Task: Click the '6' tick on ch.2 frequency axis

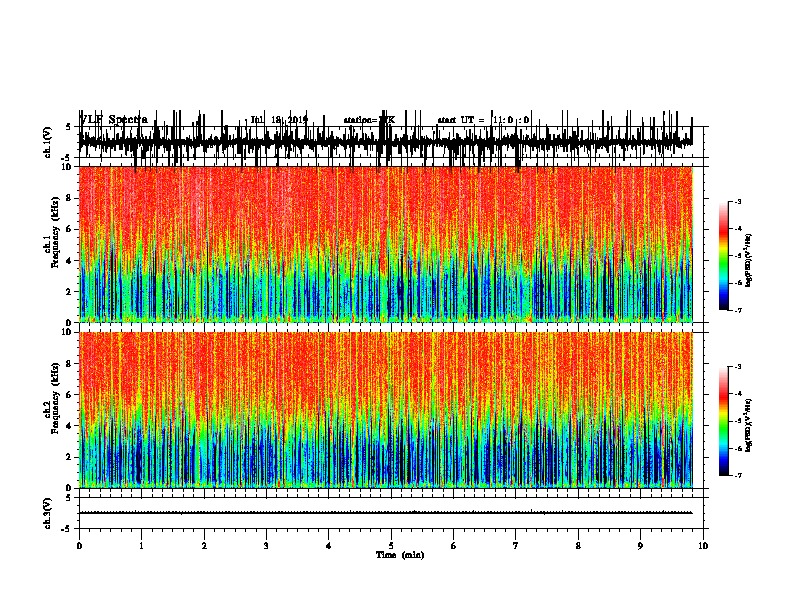Action: tap(70, 395)
